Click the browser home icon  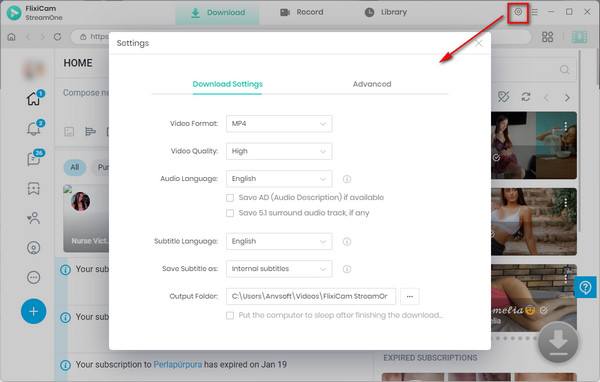[11, 37]
